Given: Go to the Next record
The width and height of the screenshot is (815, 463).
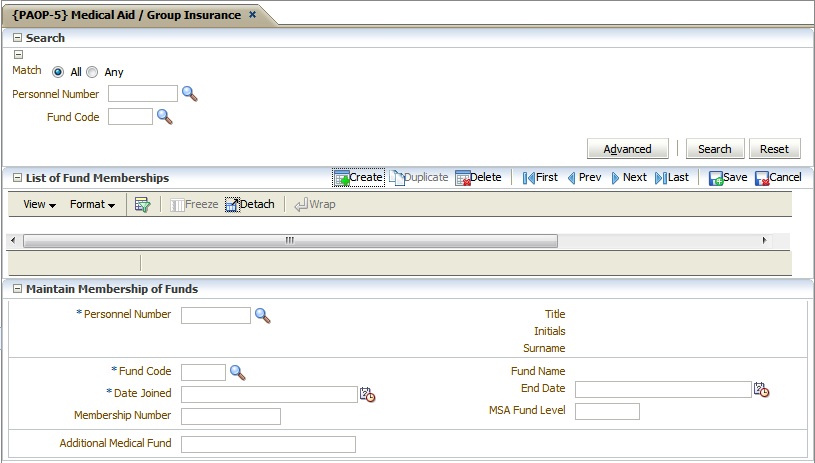Looking at the screenshot, I should [629, 177].
